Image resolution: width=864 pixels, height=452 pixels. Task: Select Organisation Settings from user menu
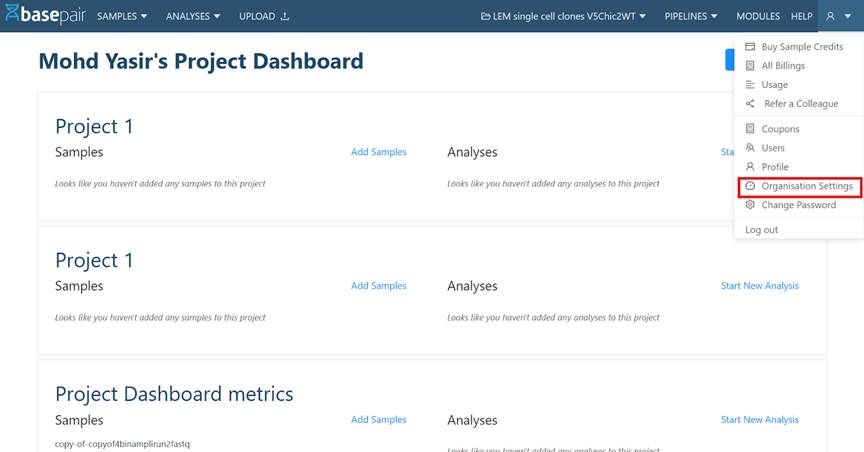pyautogui.click(x=806, y=186)
